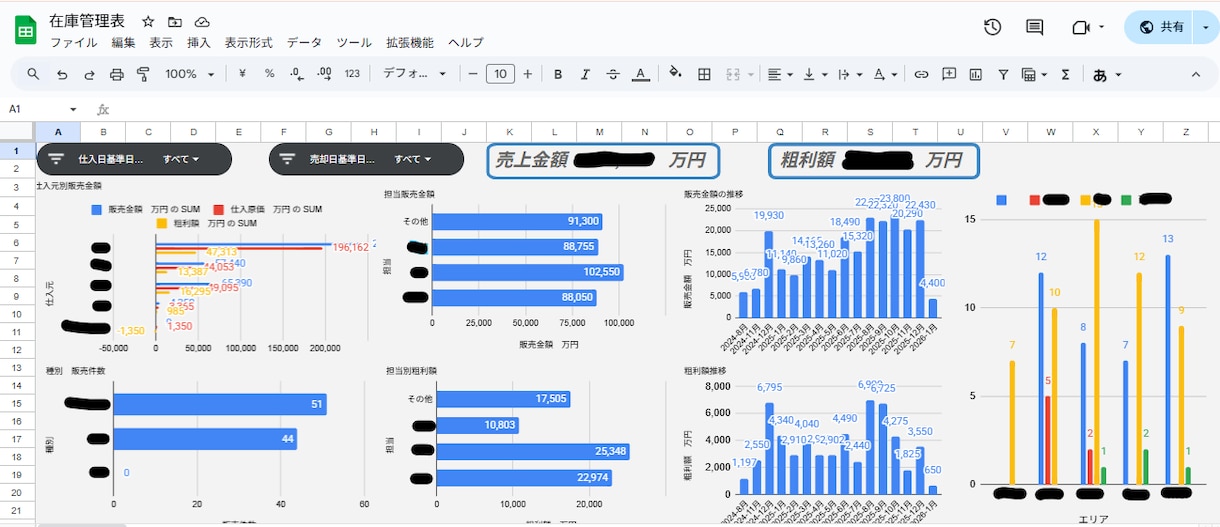Open cell borders options

[x=704, y=74]
